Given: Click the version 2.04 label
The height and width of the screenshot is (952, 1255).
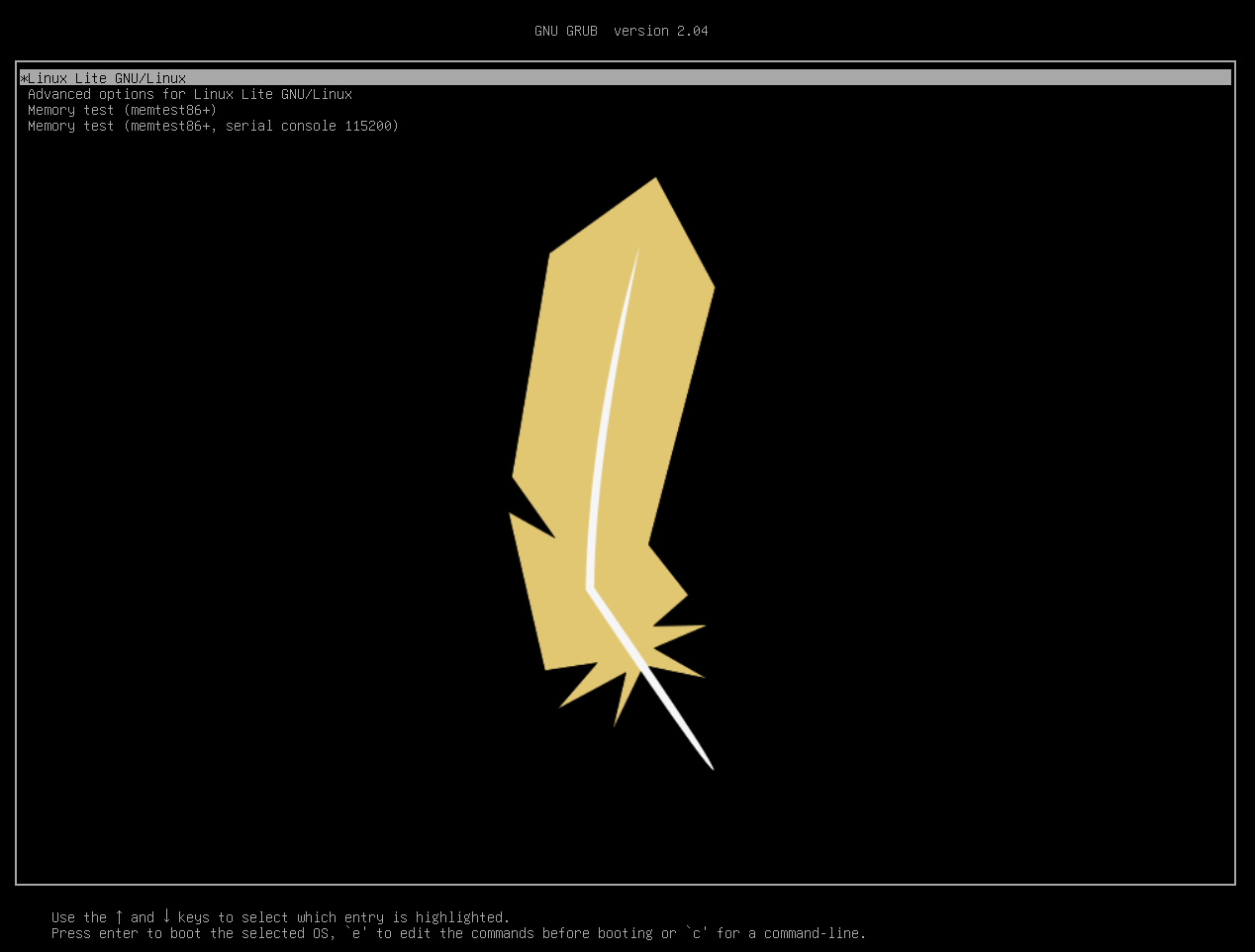Looking at the screenshot, I should click(660, 31).
